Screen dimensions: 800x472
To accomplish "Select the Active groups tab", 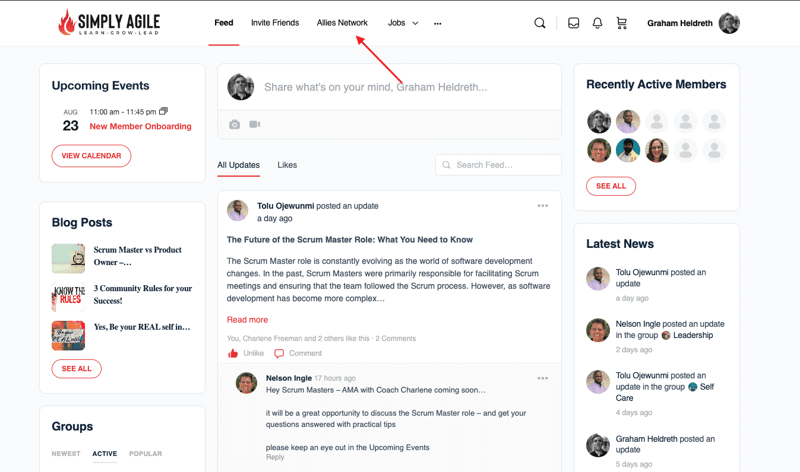I will click(x=105, y=454).
